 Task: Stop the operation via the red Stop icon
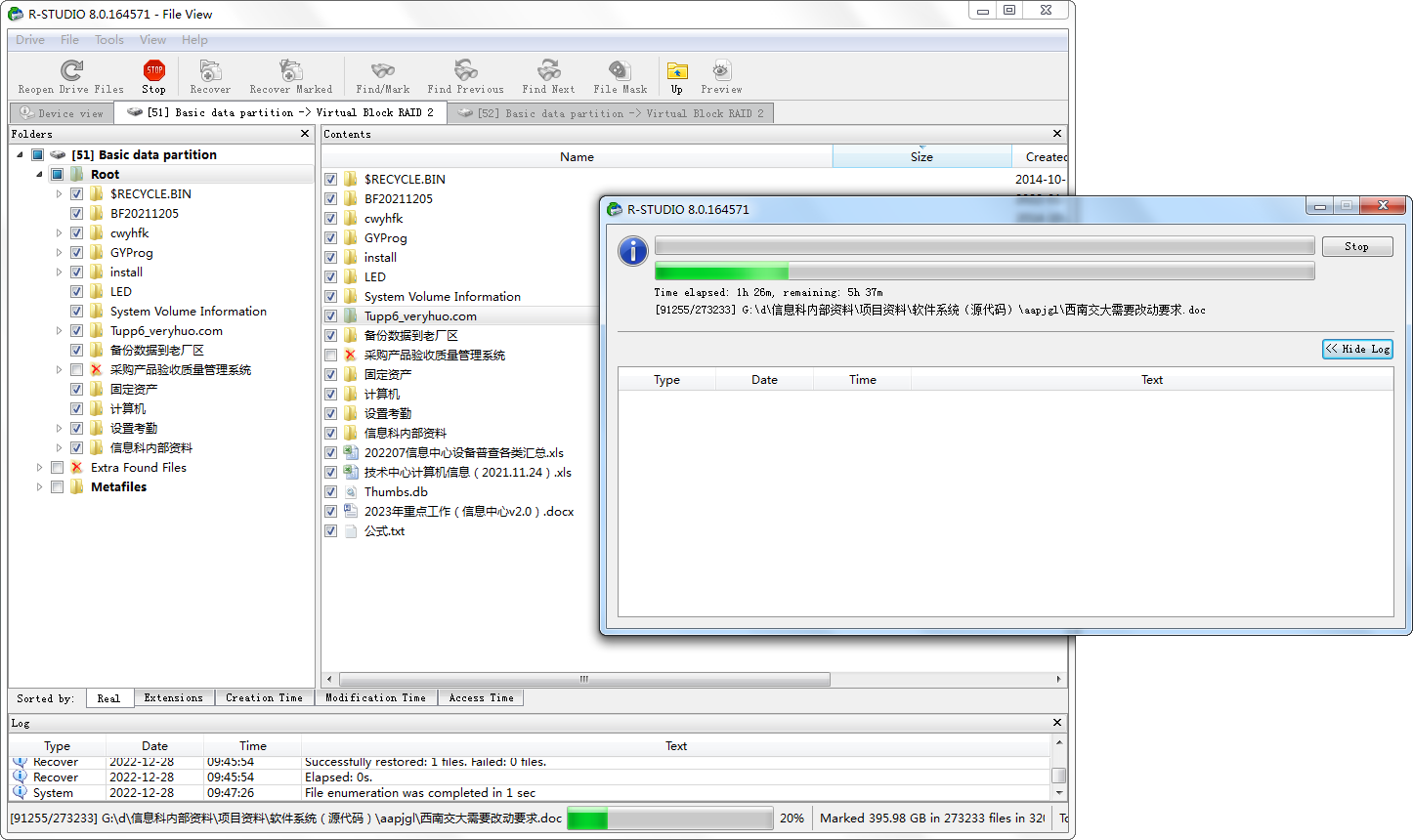(154, 70)
